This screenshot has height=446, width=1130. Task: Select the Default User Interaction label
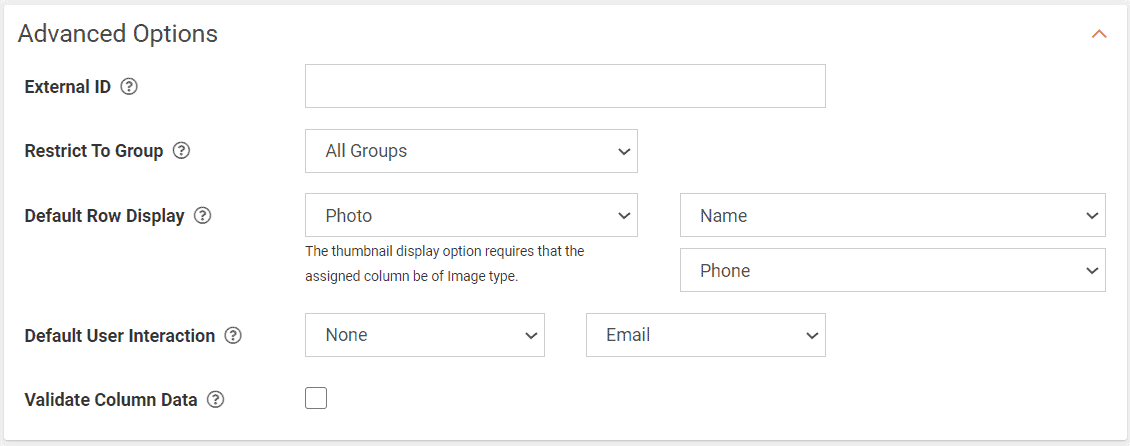[120, 336]
